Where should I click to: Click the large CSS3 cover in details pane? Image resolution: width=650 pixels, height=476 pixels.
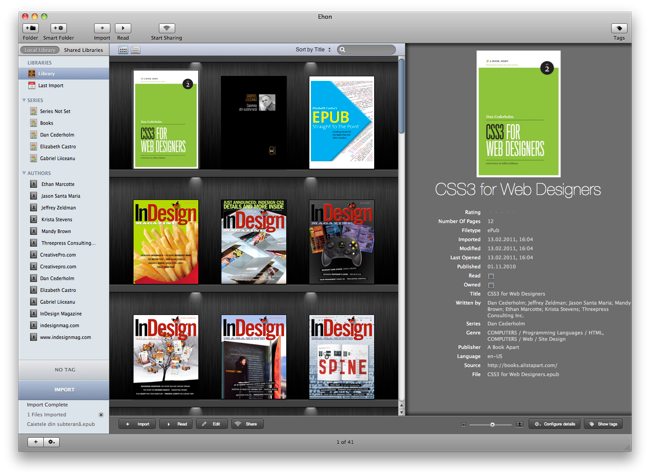[x=518, y=114]
